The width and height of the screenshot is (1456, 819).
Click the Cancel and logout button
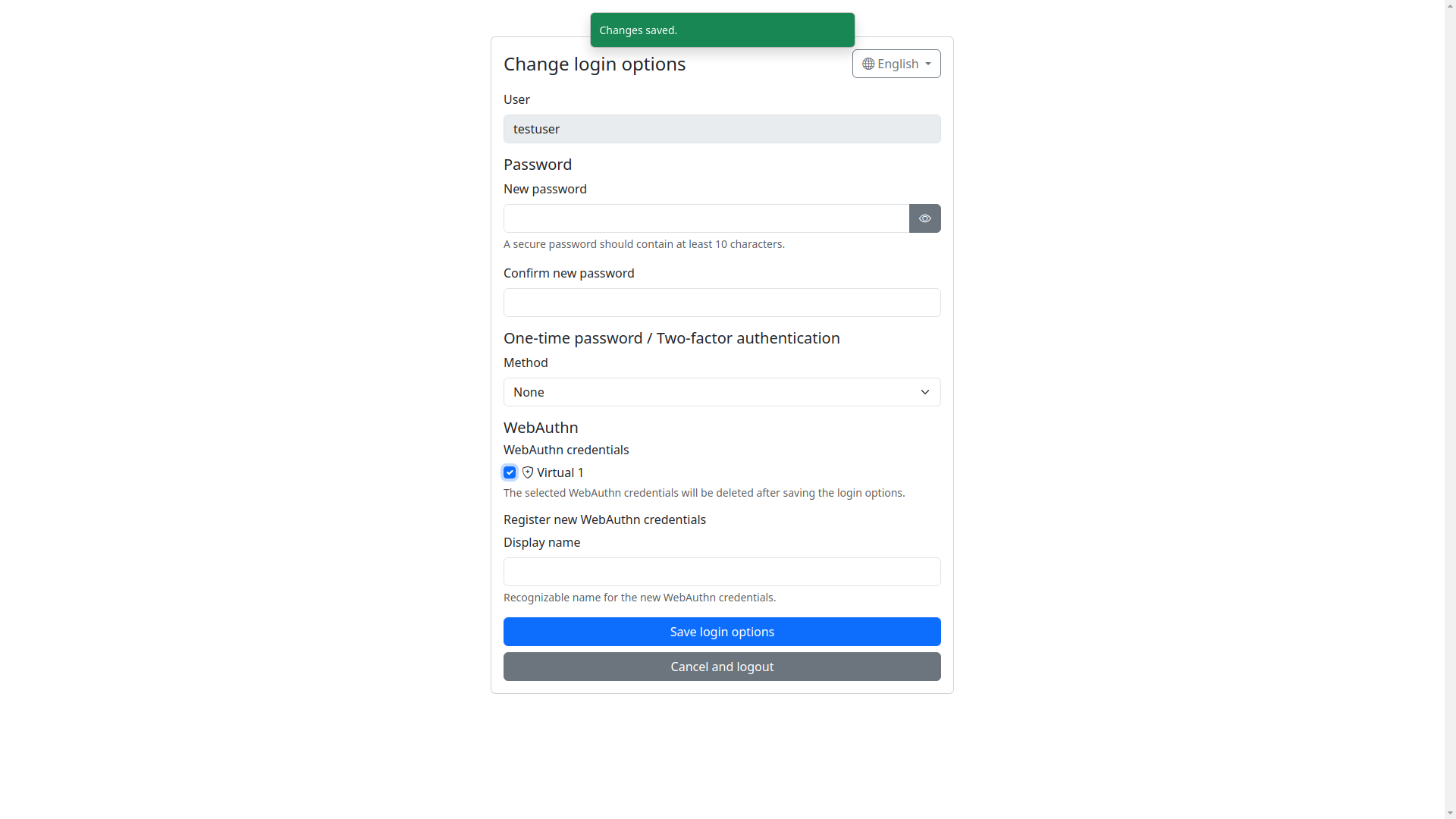pyautogui.click(x=722, y=667)
